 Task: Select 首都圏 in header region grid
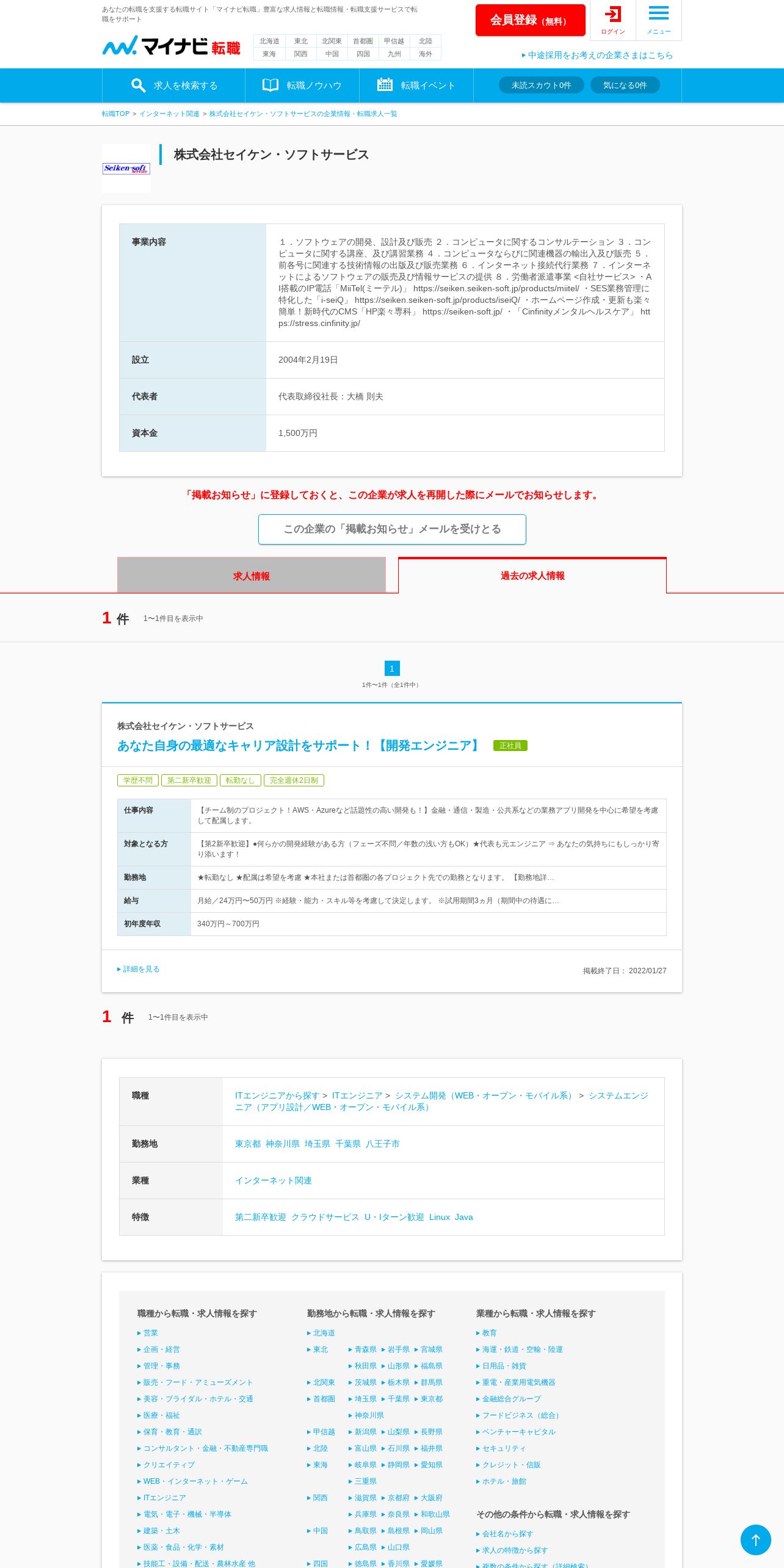point(363,41)
